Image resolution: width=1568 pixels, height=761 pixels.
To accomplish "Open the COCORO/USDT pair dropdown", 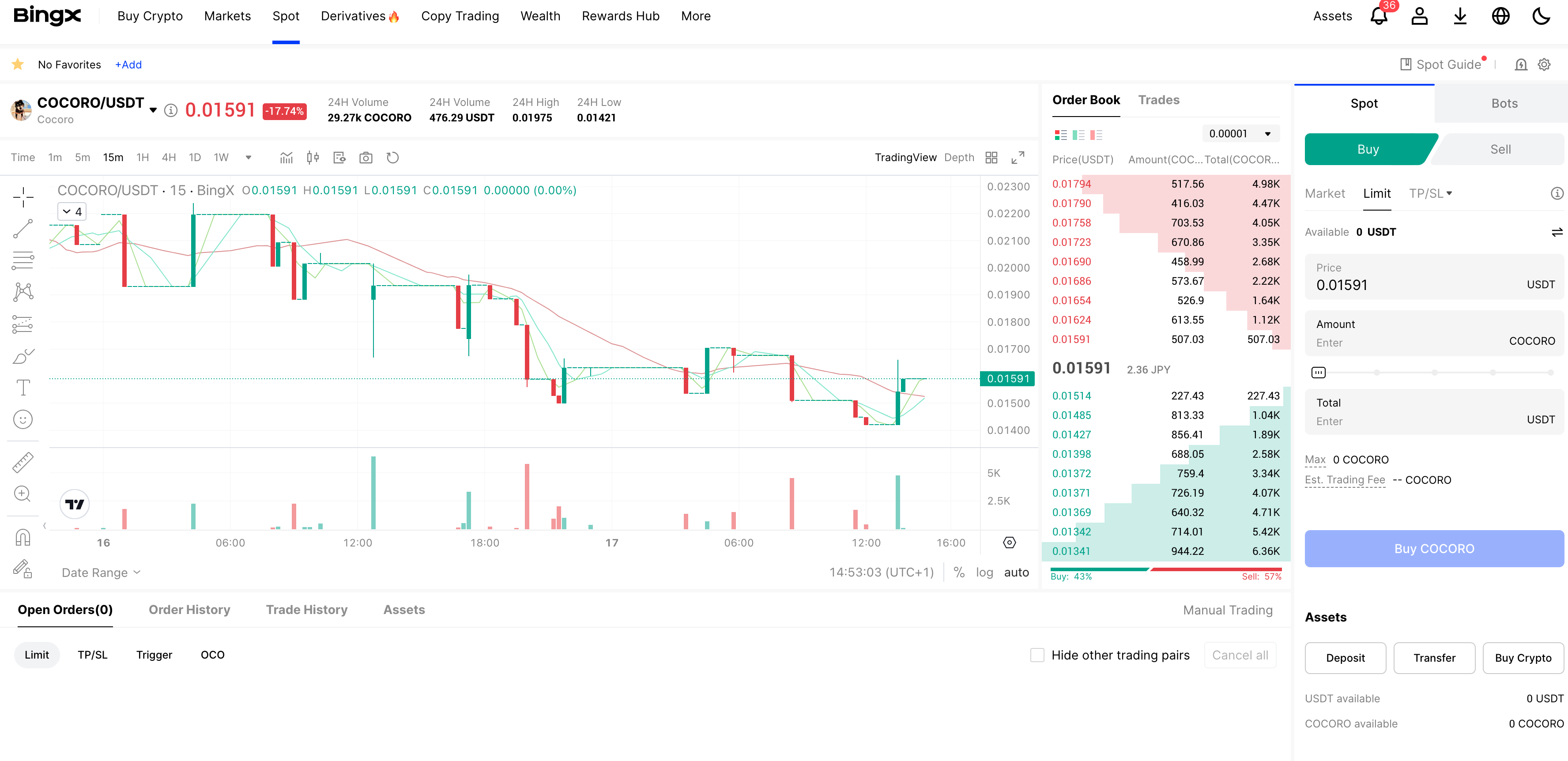I will 153,110.
